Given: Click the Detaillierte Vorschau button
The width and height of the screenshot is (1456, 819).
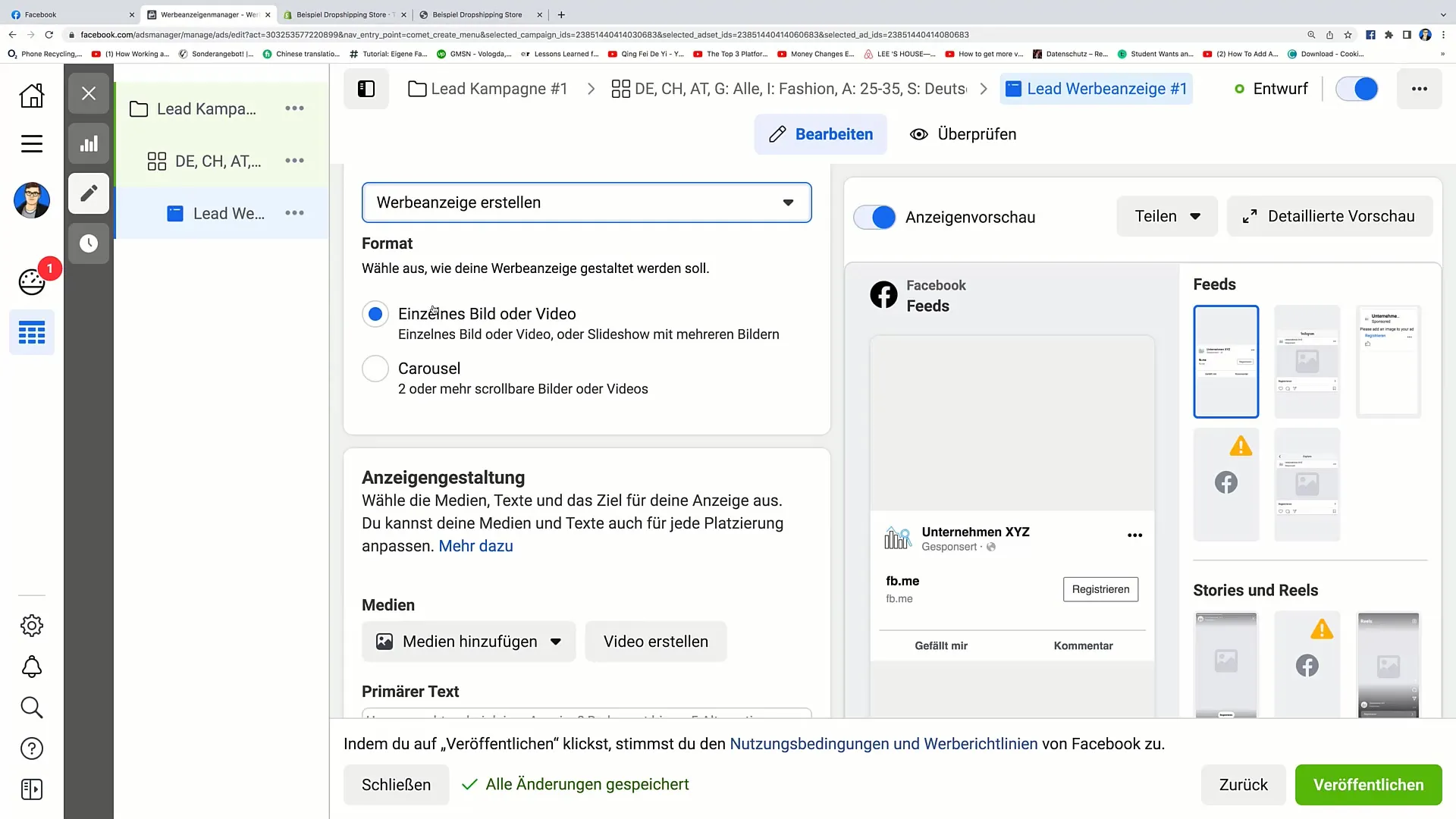Looking at the screenshot, I should (1330, 216).
